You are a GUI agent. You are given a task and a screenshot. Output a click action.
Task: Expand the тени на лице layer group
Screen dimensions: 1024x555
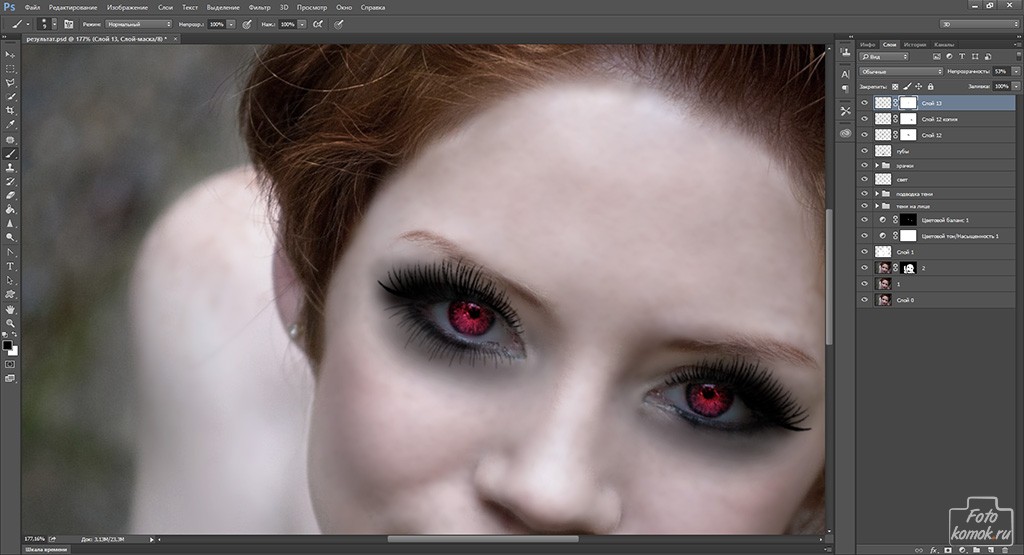(x=877, y=206)
